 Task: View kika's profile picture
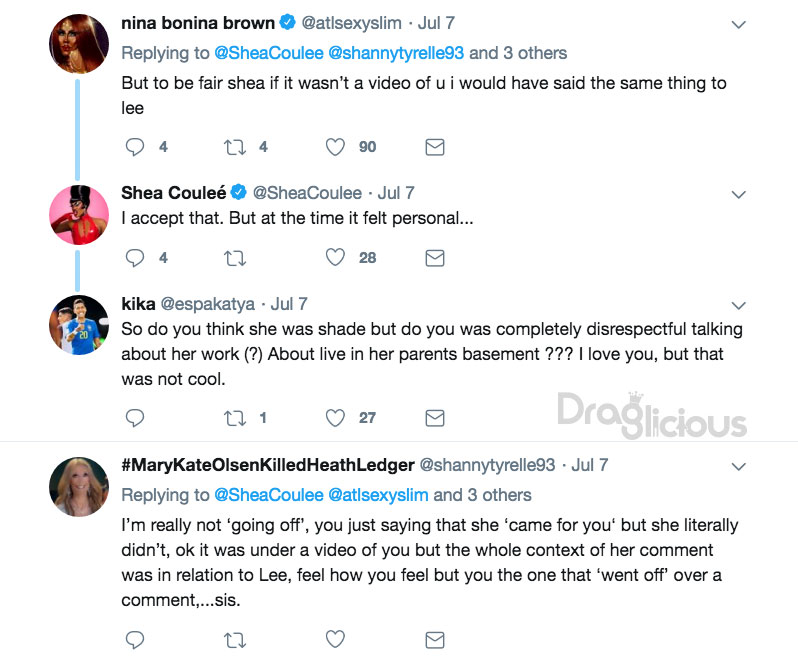[x=79, y=325]
